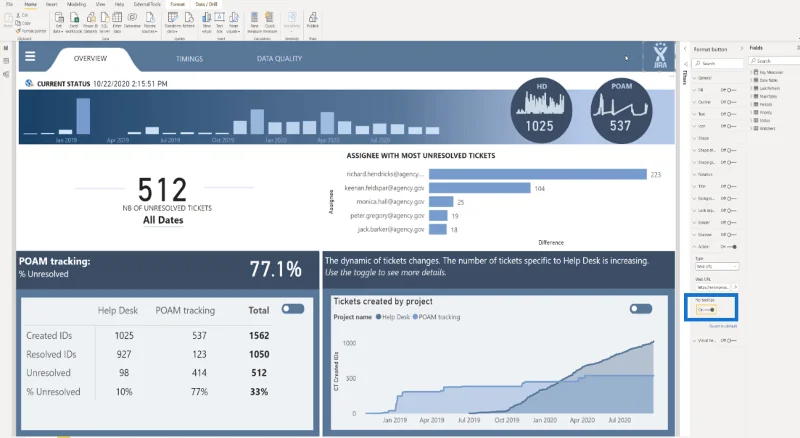Open the Dataverse source
Screen dimensions: 800x438
132,18
